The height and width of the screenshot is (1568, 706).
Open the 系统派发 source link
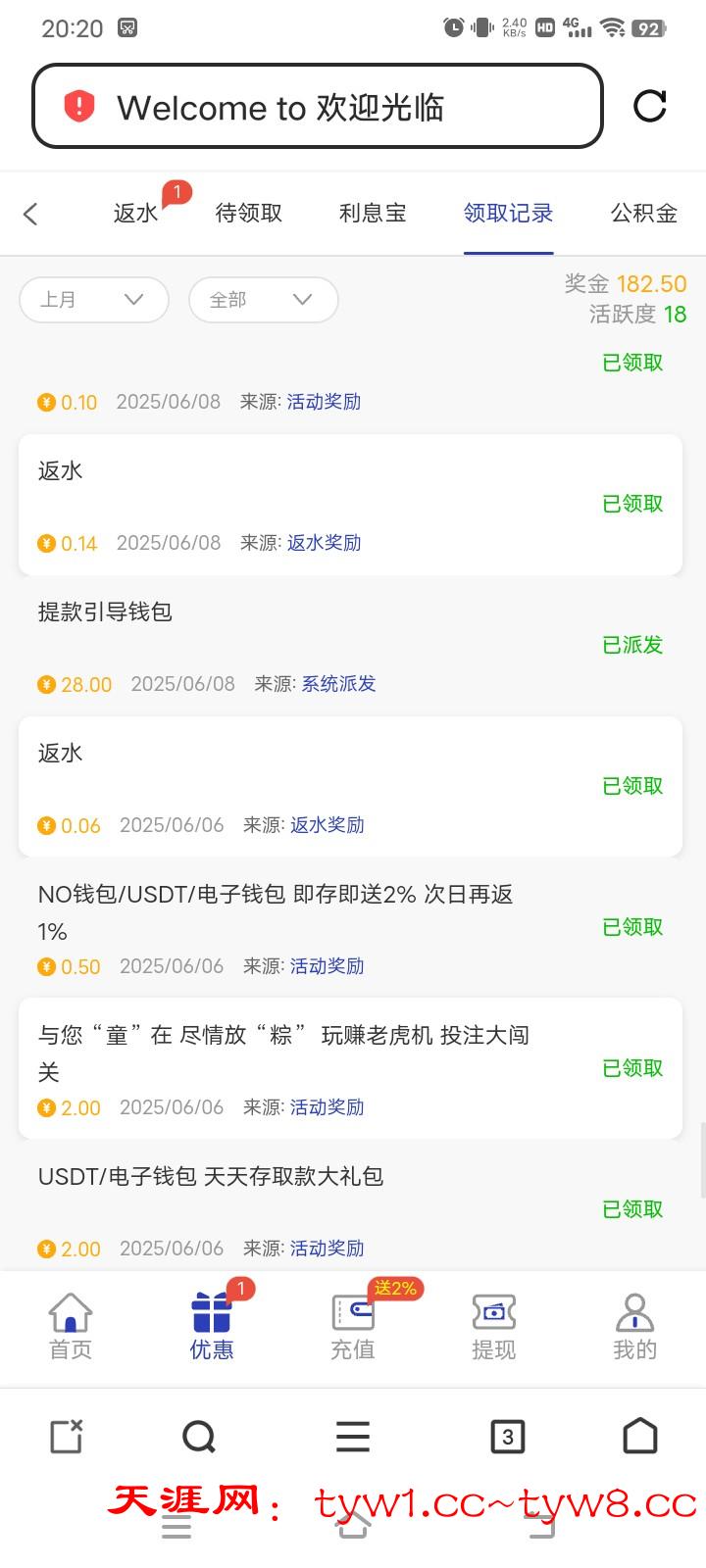338,684
